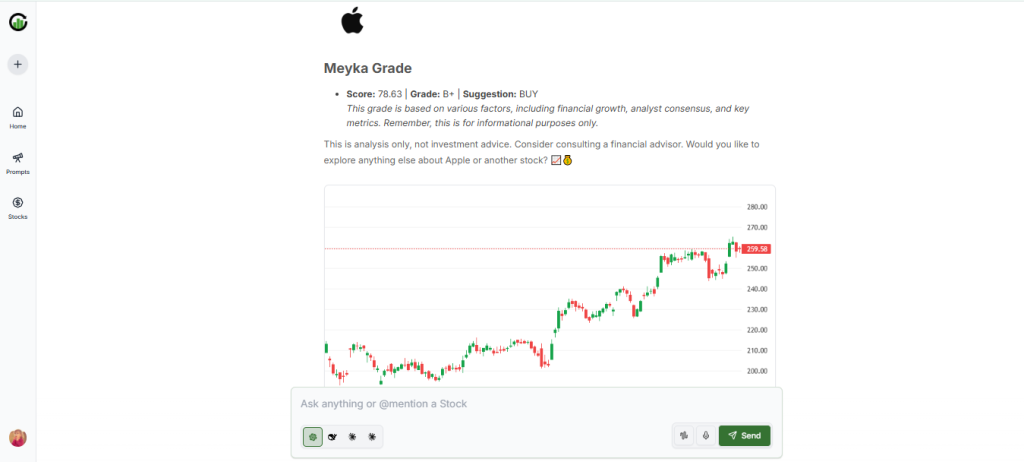1024x462 pixels.
Task: Open the Prompts section
Action: pos(18,162)
